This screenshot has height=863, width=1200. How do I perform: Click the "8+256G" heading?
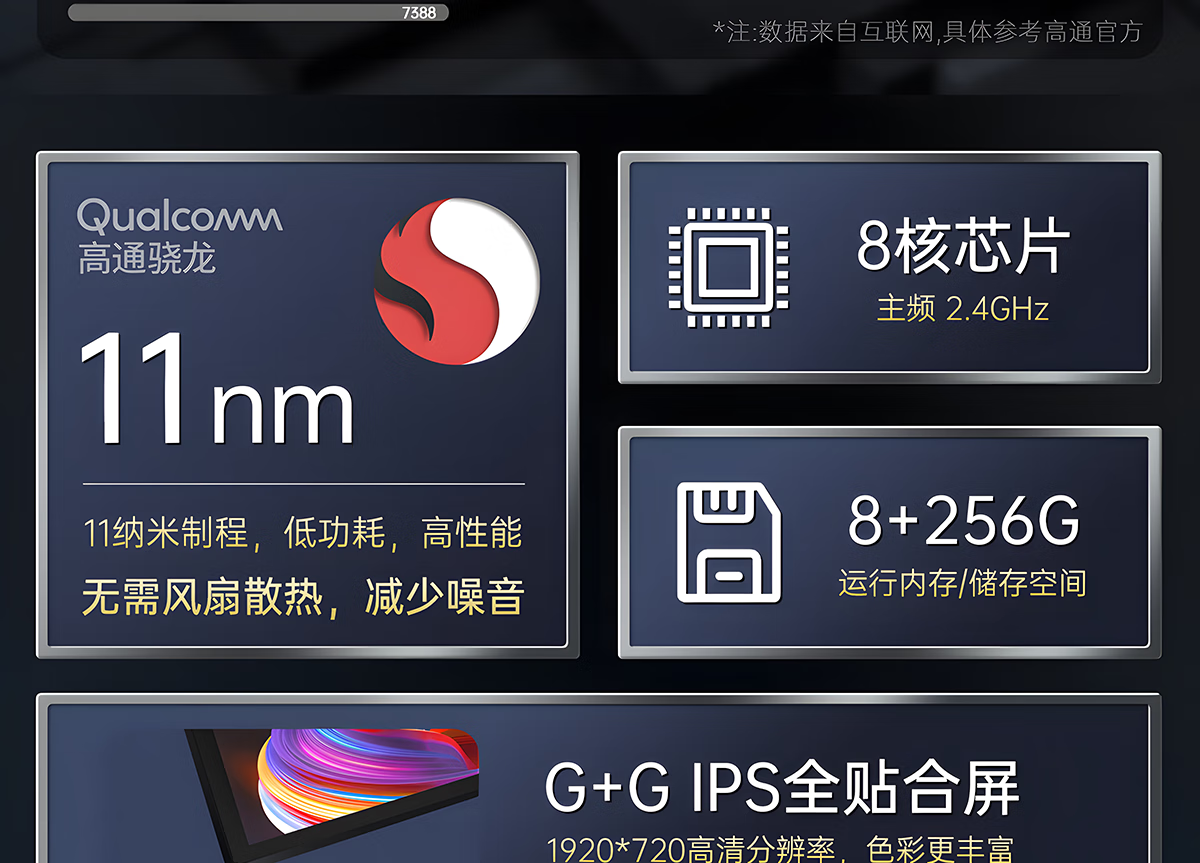click(x=963, y=520)
